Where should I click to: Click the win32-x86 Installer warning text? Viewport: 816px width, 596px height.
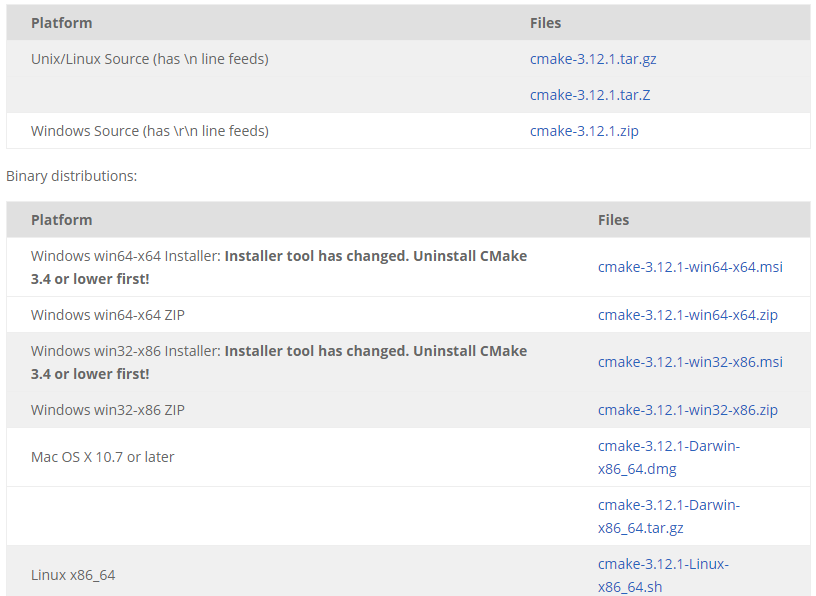375,351
